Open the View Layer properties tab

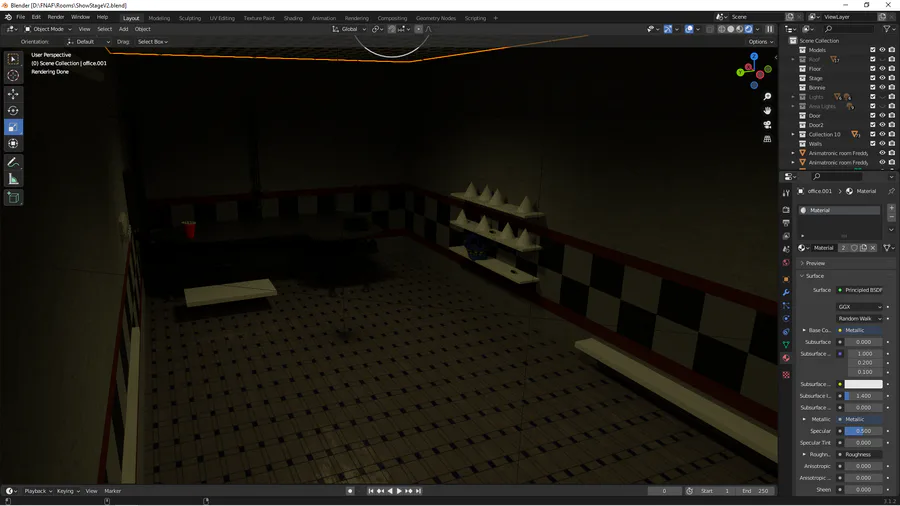(x=786, y=236)
